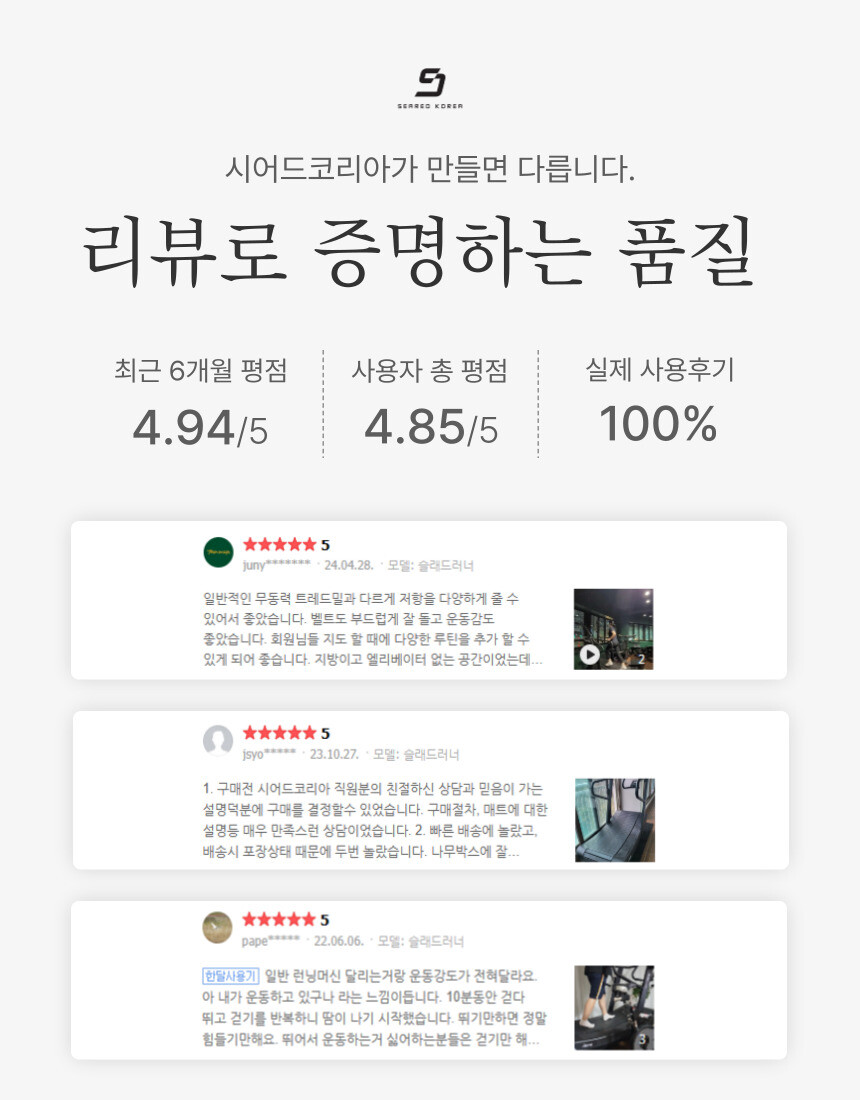Click the green avatar of reviewer juny
The height and width of the screenshot is (1100, 860).
[x=218, y=552]
